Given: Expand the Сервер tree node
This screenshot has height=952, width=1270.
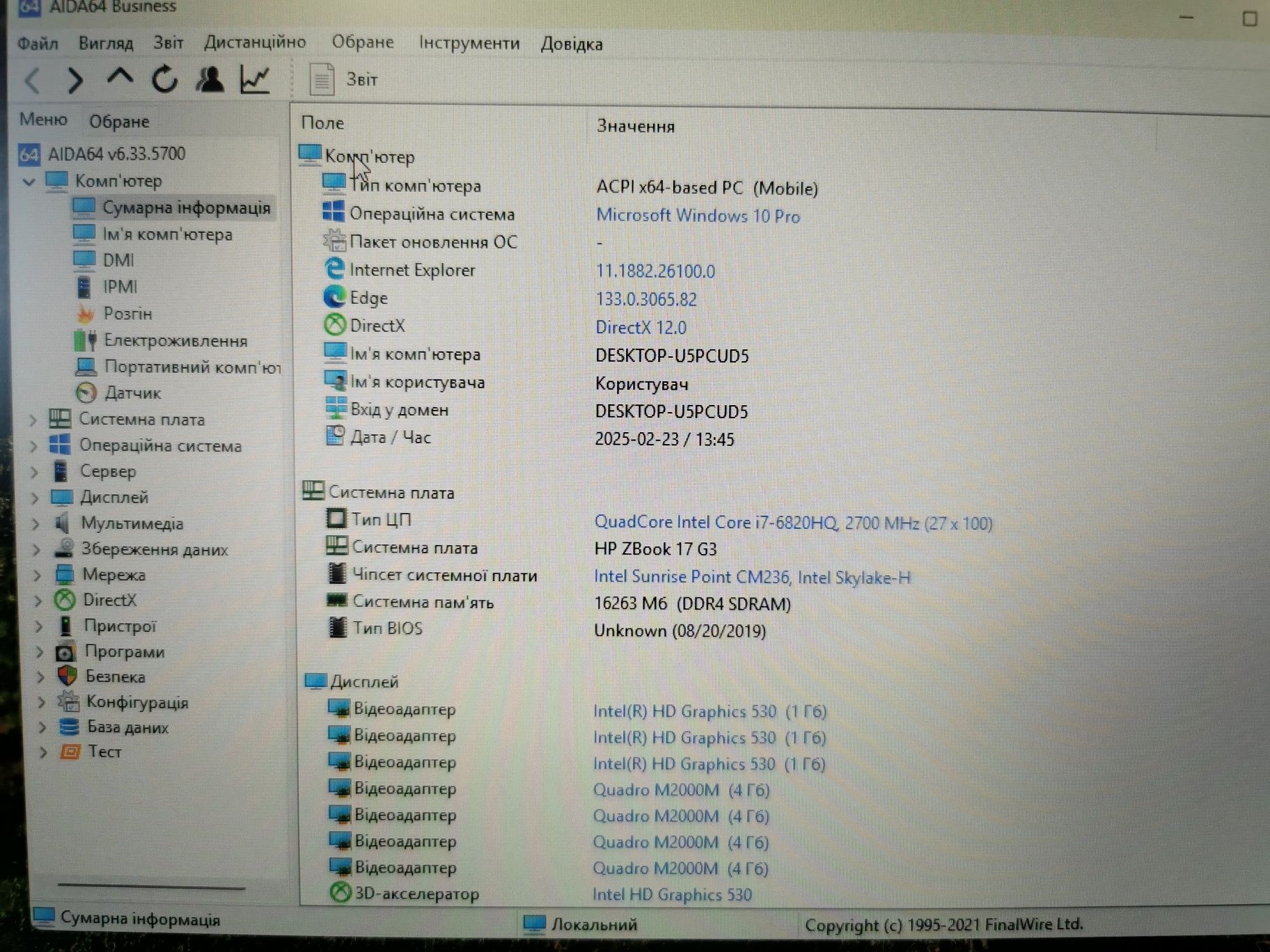Looking at the screenshot, I should point(33,472).
